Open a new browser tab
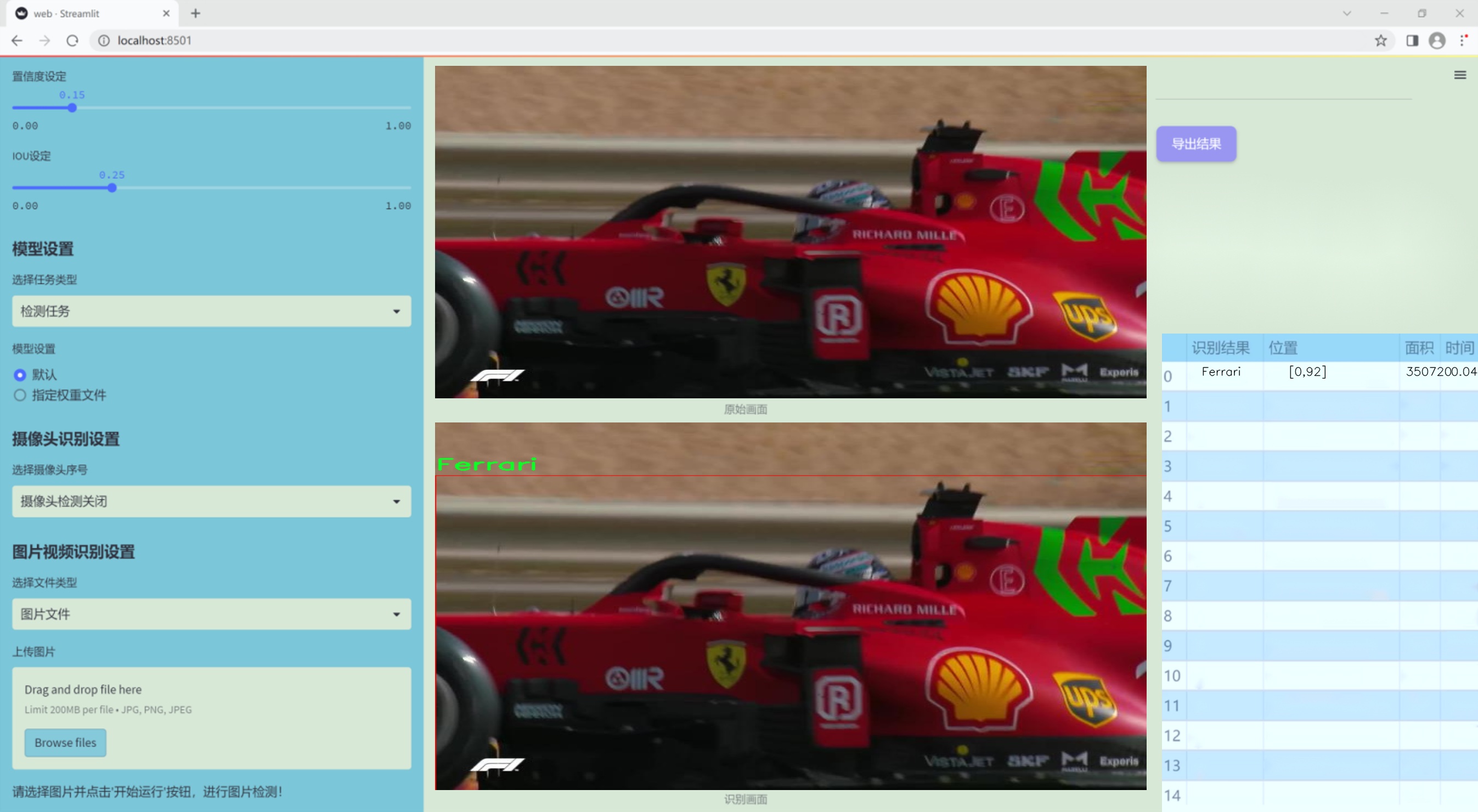 (196, 13)
